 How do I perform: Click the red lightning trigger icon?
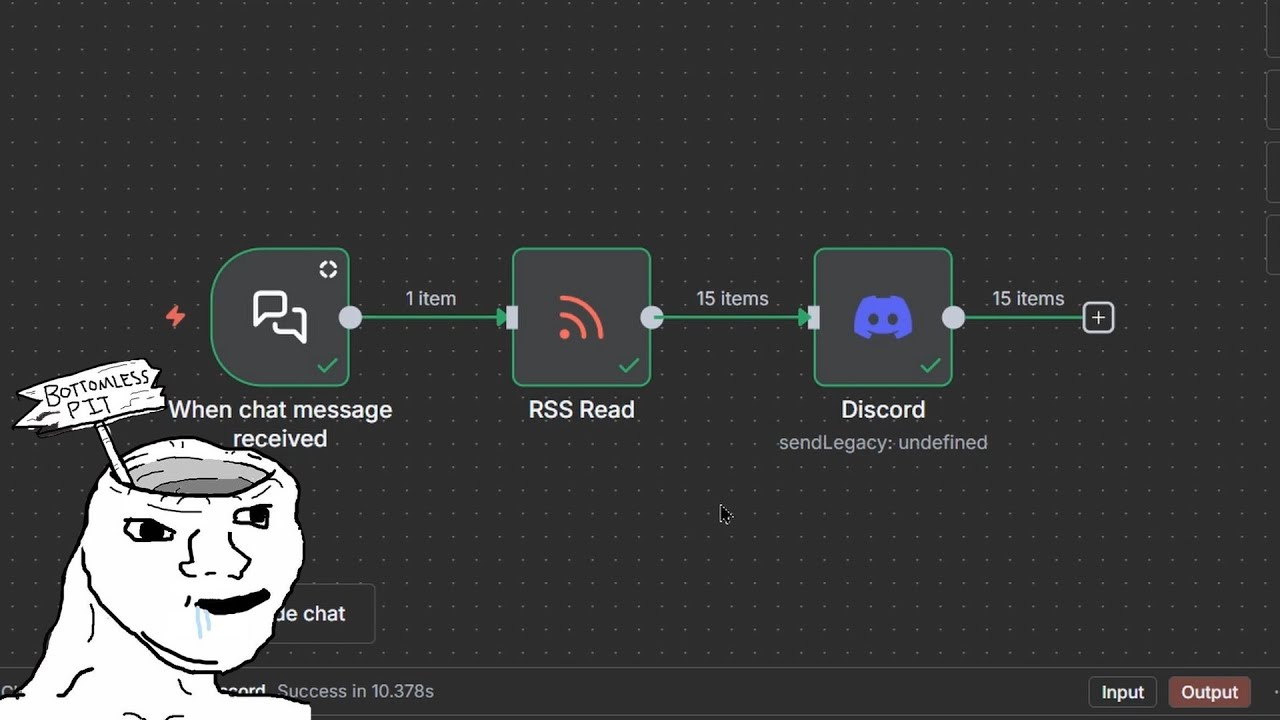point(175,317)
